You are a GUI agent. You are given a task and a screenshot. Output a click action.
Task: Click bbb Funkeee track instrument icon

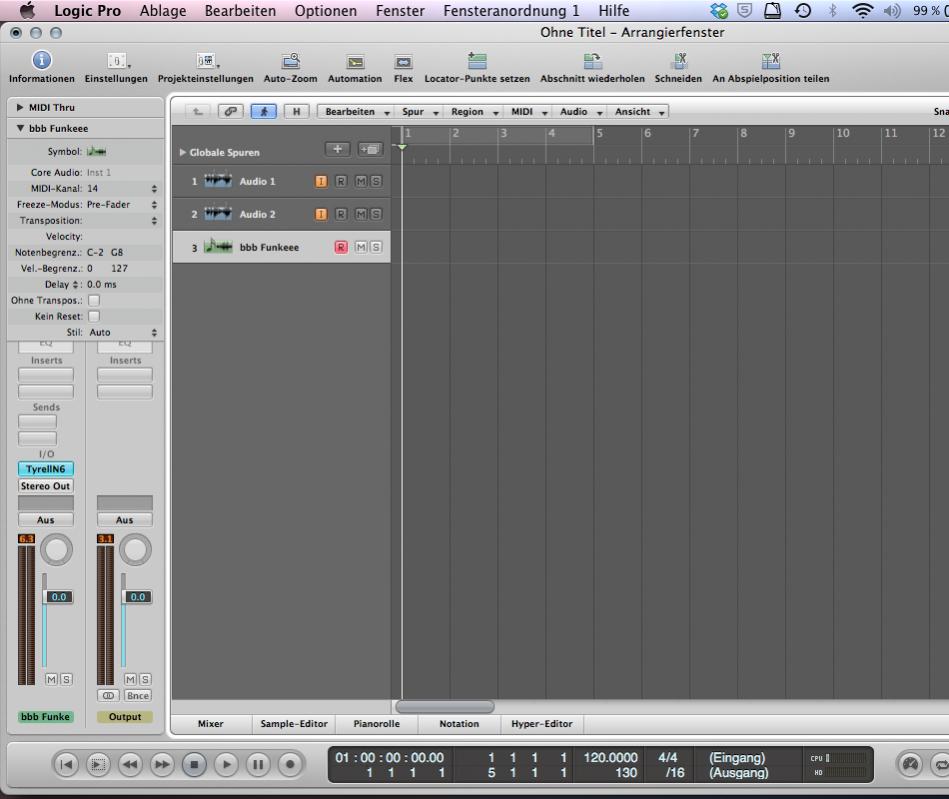[218, 246]
